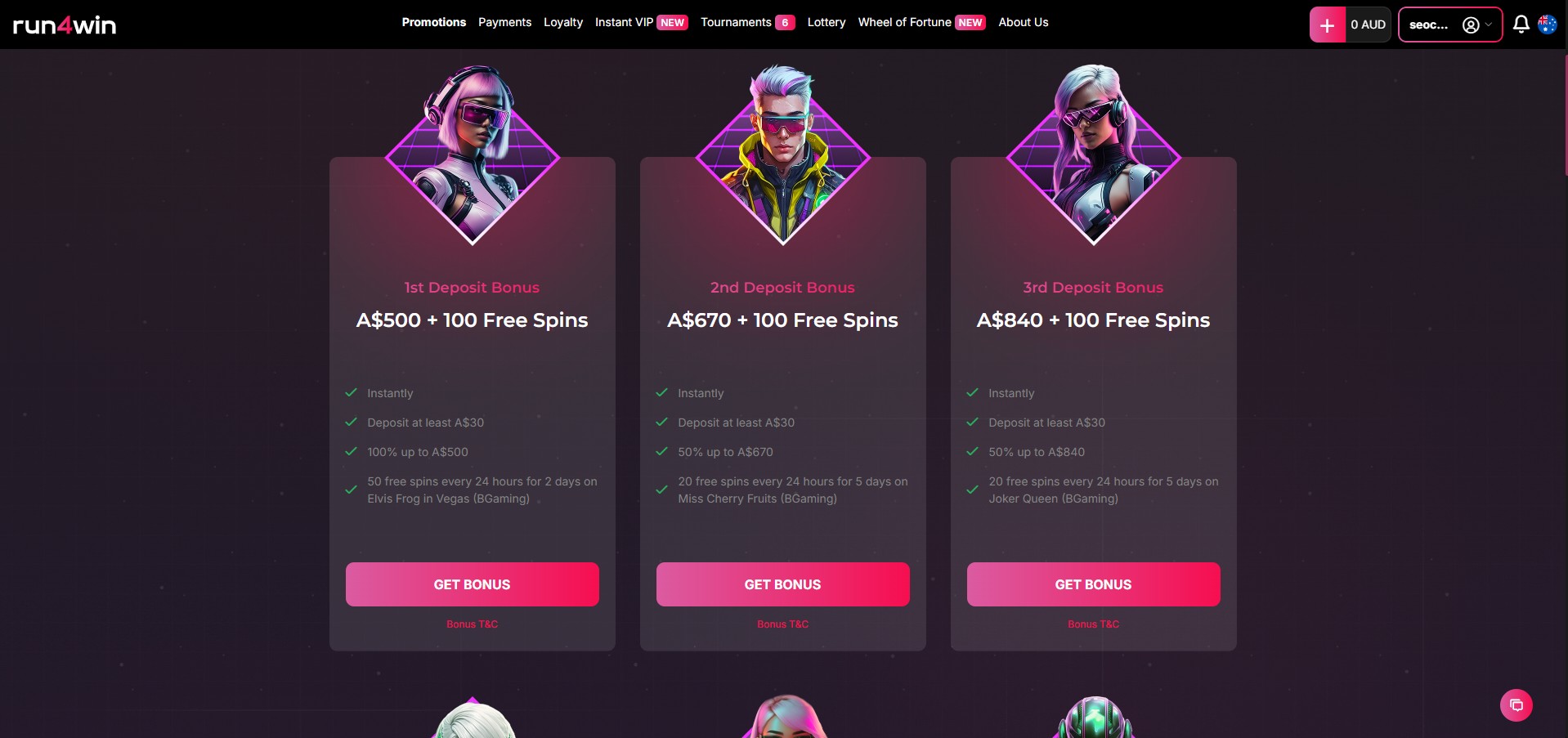Open the live chat bubble icon
The width and height of the screenshot is (1568, 738).
(x=1516, y=705)
